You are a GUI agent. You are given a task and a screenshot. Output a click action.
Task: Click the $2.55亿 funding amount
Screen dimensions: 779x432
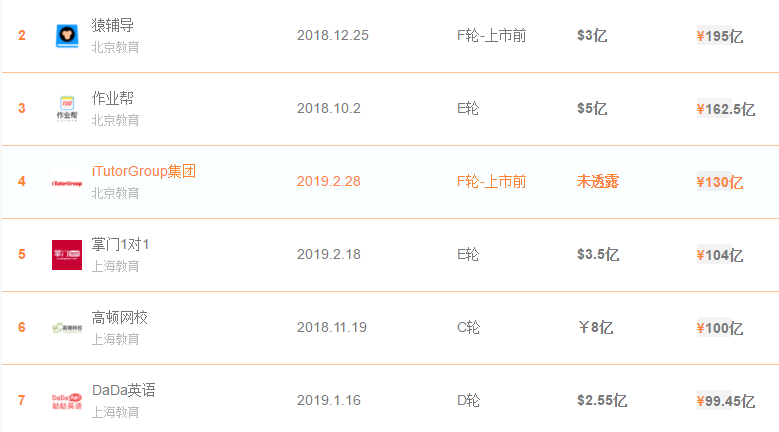tap(602, 400)
